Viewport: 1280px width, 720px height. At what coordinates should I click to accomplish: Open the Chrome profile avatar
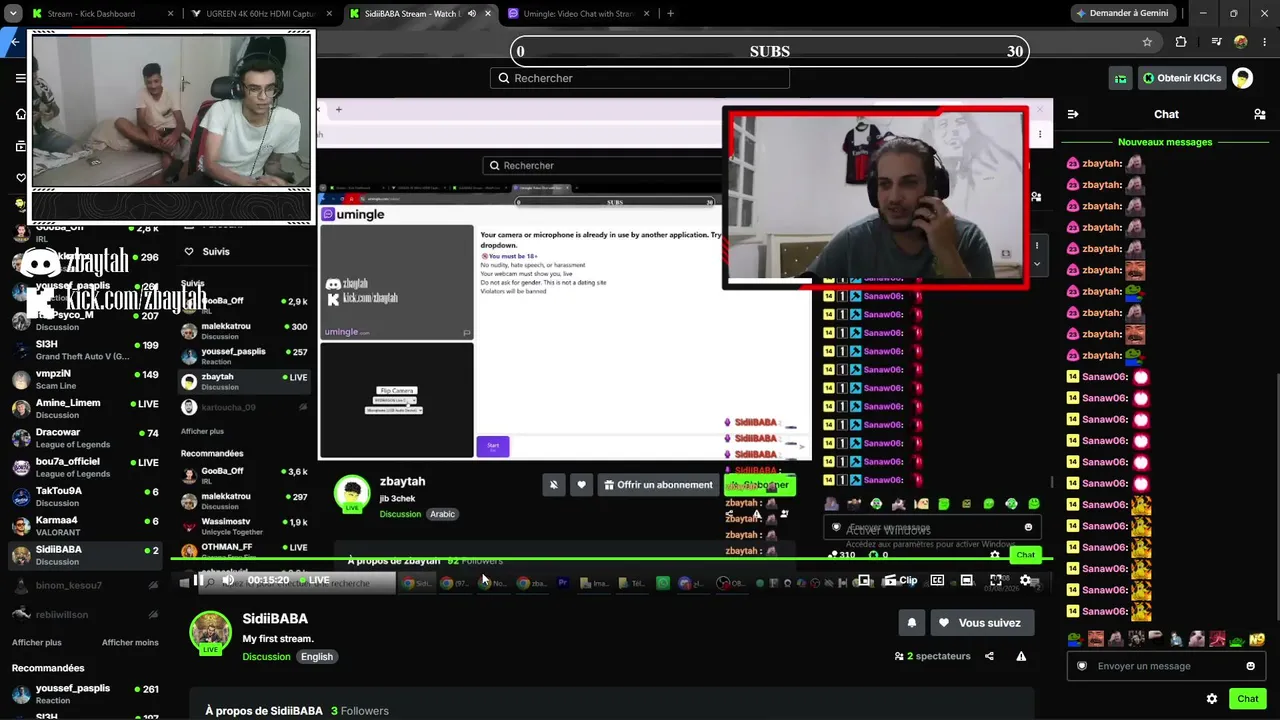pyautogui.click(x=1241, y=42)
